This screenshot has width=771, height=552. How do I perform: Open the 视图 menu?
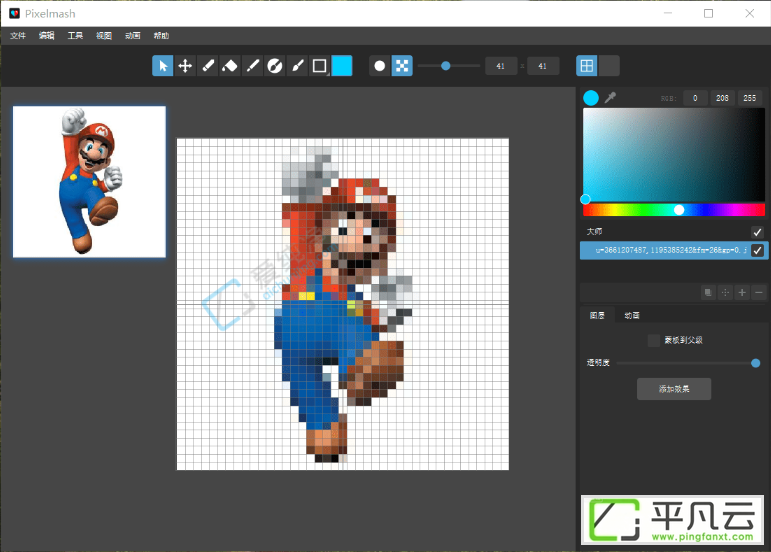104,35
